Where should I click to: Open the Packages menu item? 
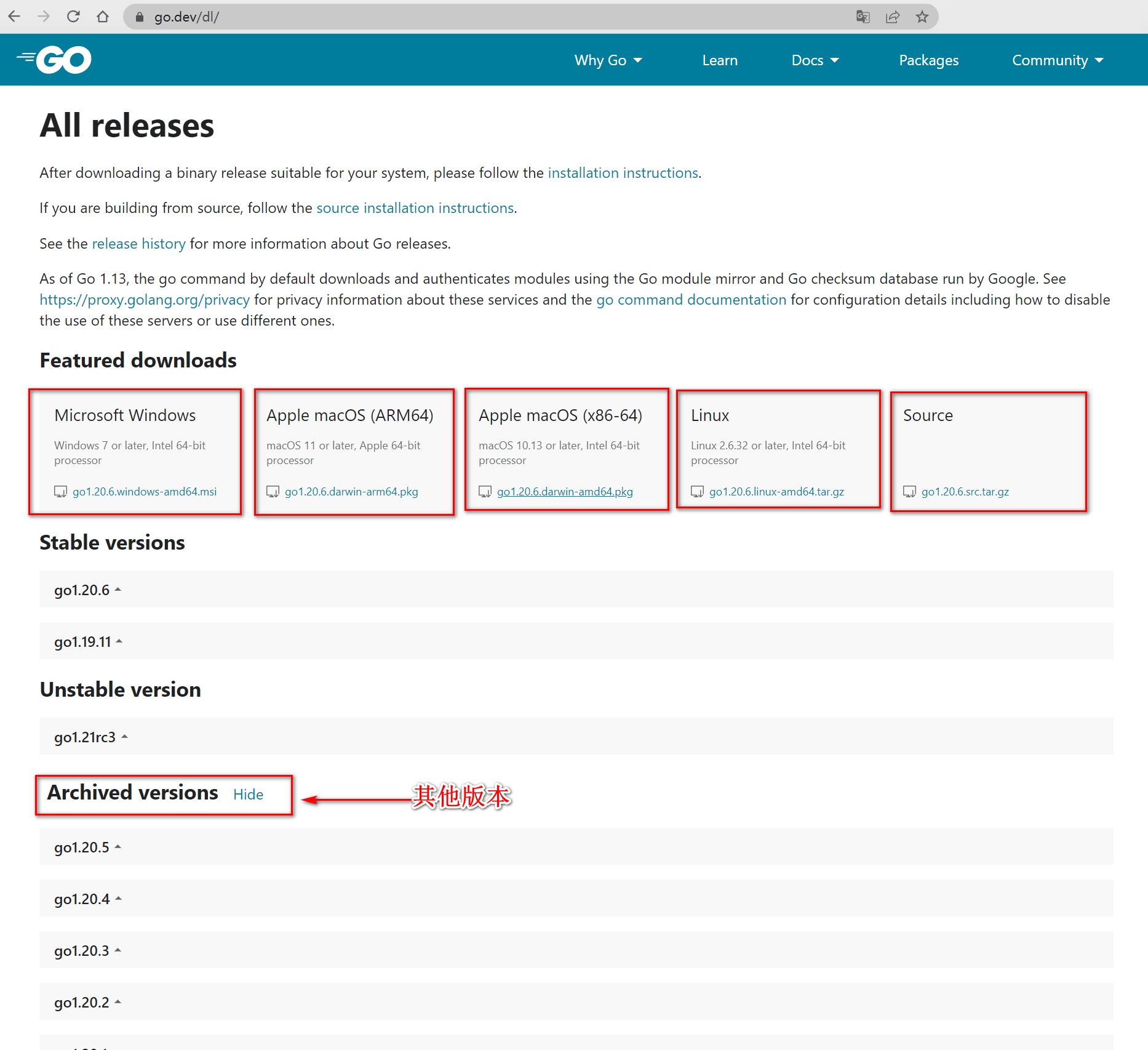point(928,60)
